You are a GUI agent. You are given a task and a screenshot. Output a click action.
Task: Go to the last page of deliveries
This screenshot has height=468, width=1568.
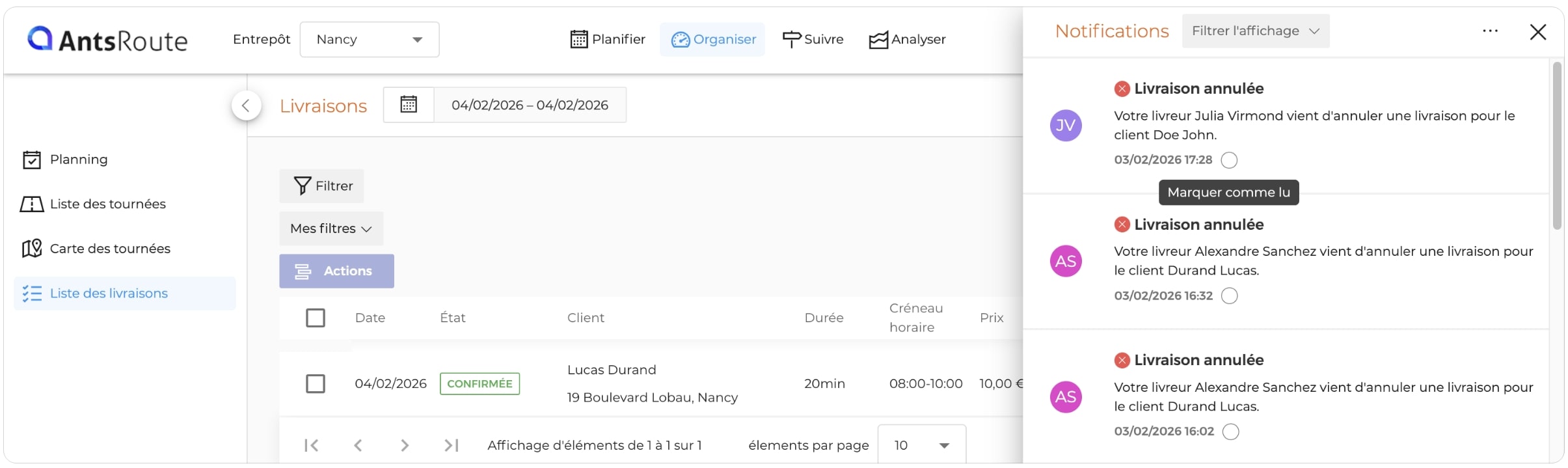452,445
